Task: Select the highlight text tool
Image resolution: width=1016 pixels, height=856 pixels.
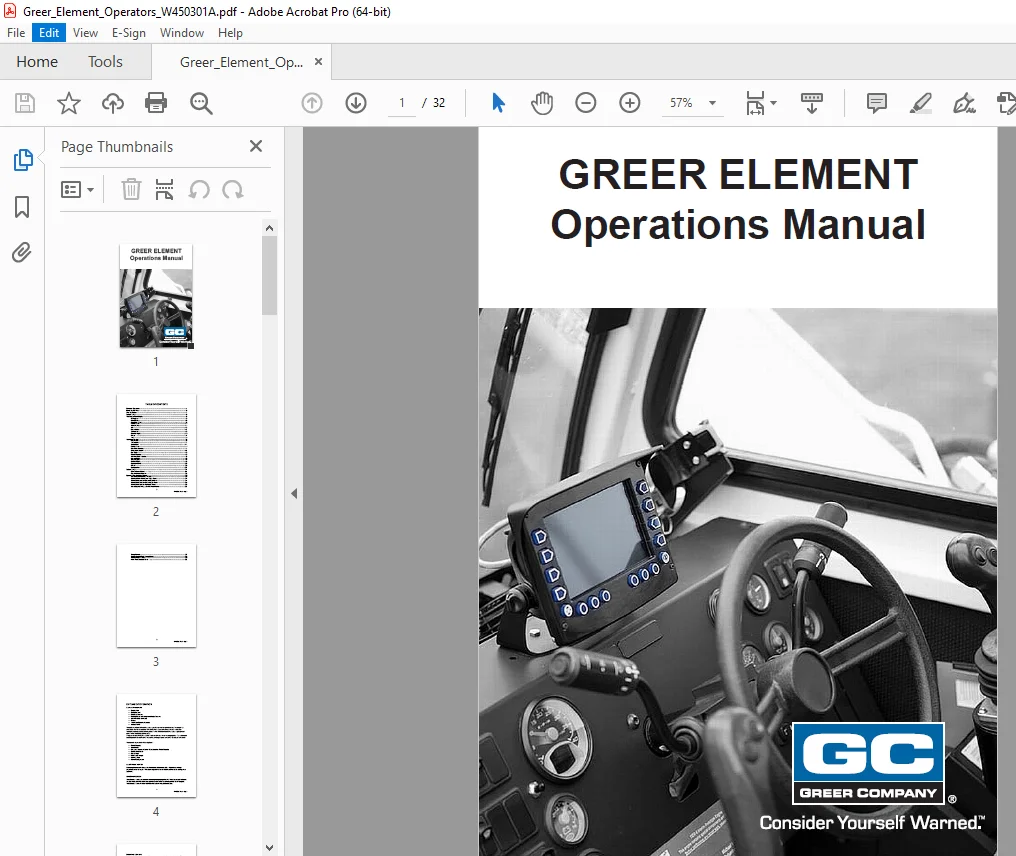Action: coord(921,102)
